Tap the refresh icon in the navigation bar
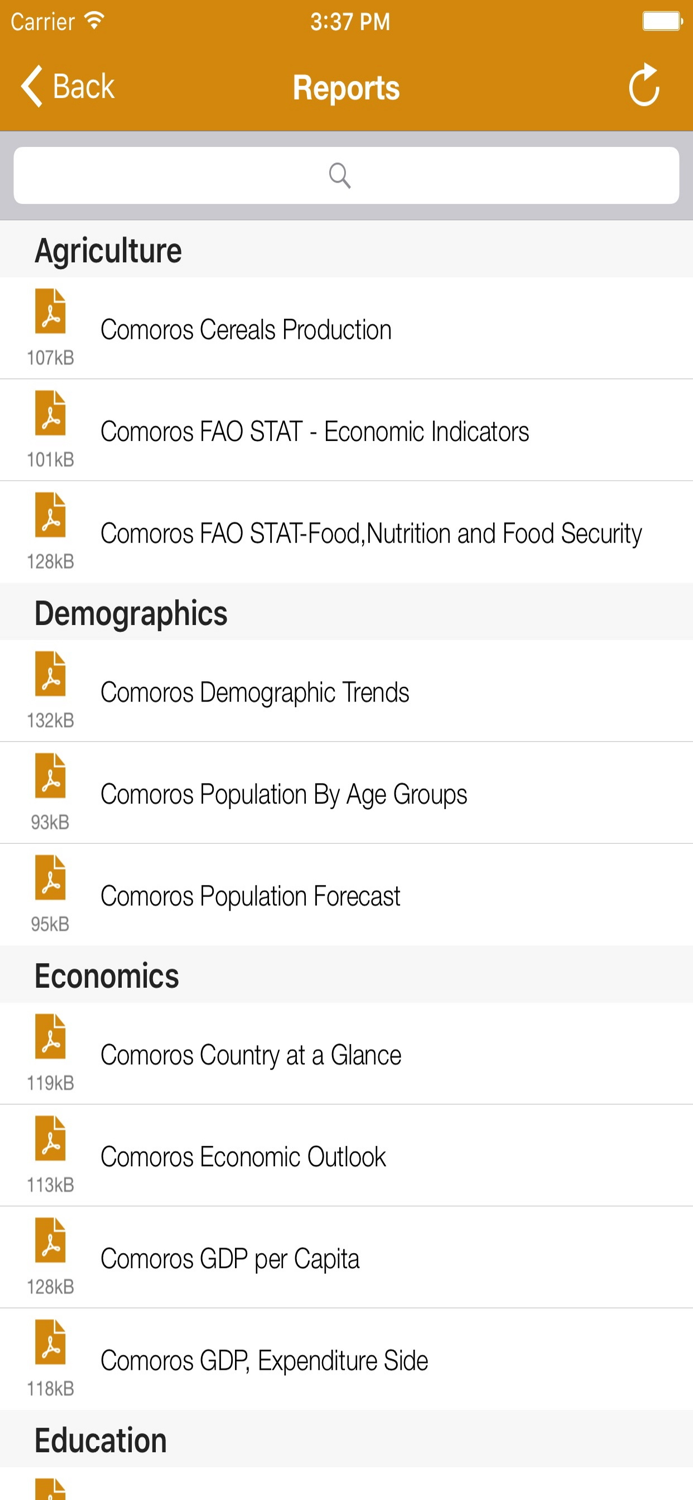Screen dimensions: 693x1500 (644, 86)
